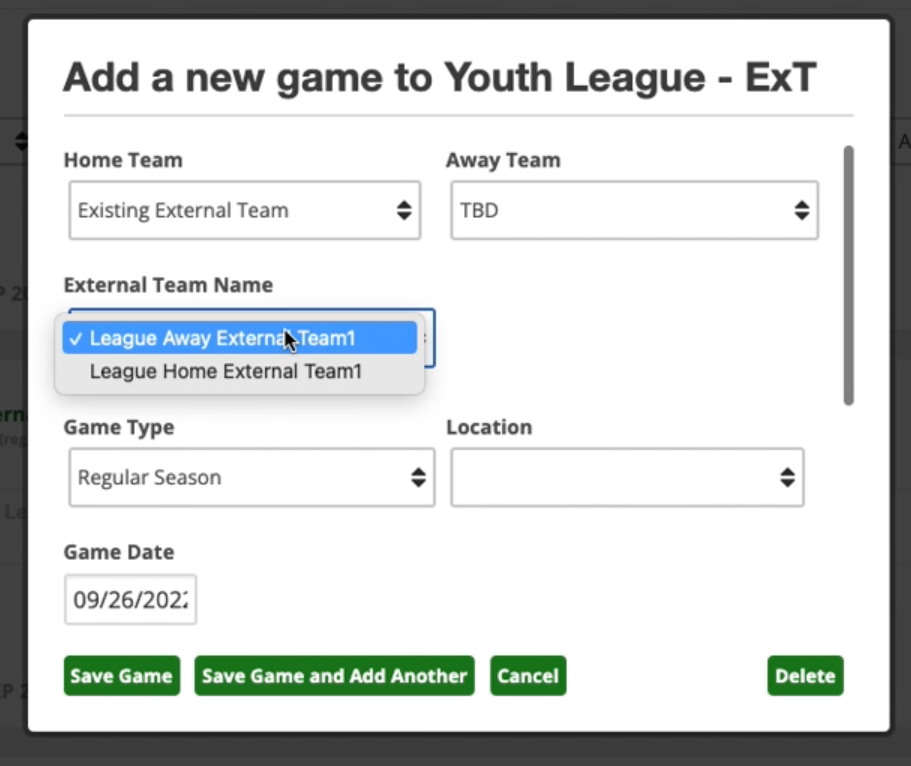Click the Save Game button

121,675
